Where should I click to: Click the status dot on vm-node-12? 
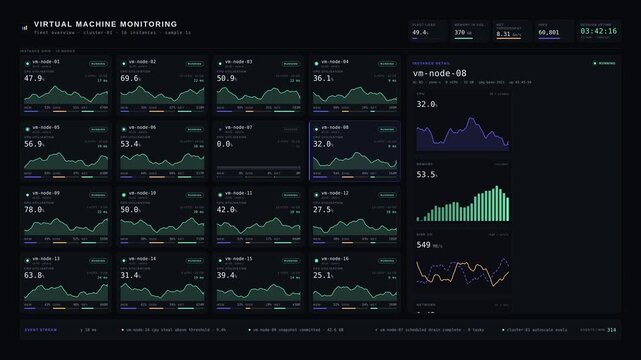tap(316, 195)
